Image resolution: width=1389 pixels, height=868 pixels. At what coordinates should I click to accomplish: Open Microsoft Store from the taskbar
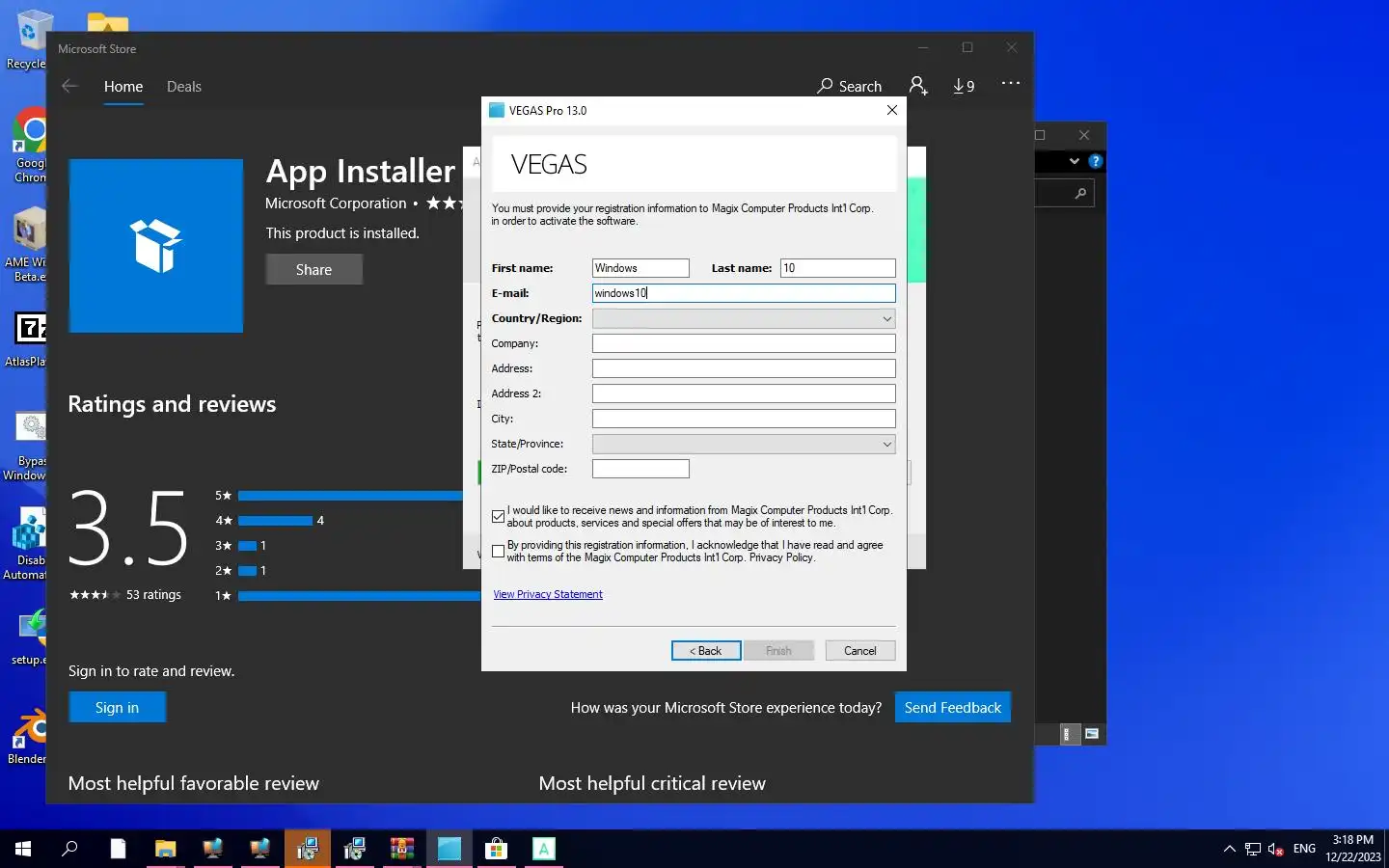tap(496, 849)
